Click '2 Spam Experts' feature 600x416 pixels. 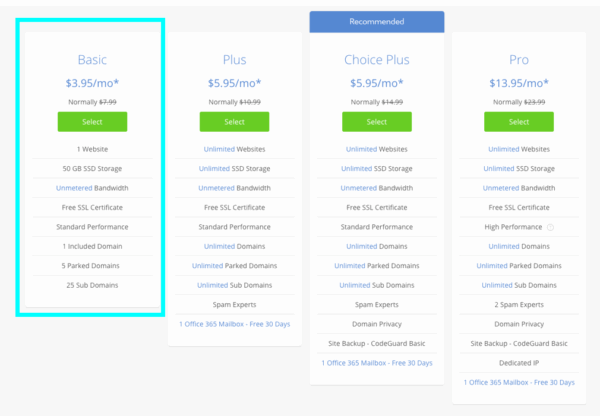pos(519,305)
